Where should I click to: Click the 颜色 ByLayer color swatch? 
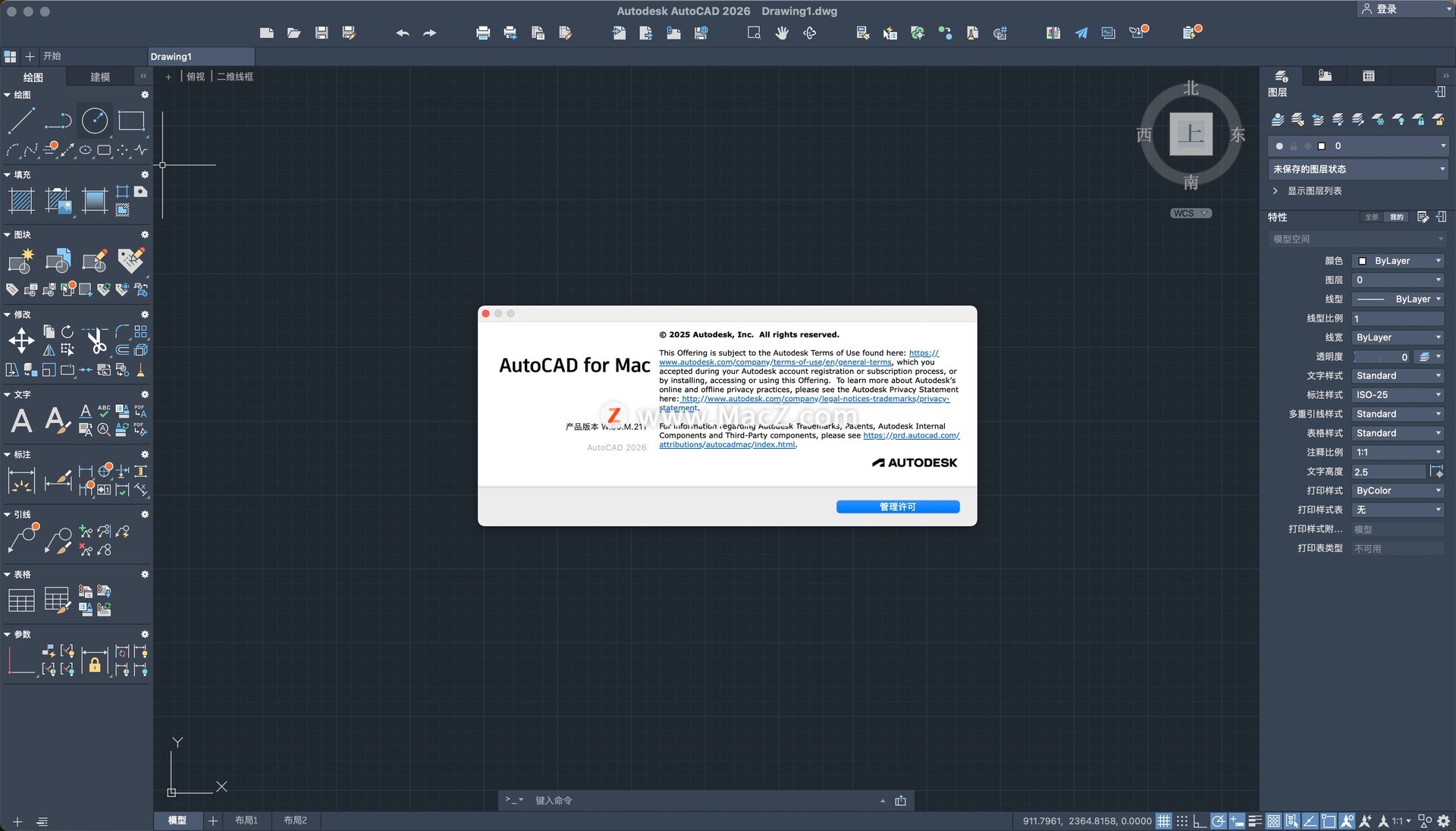[x=1362, y=261]
